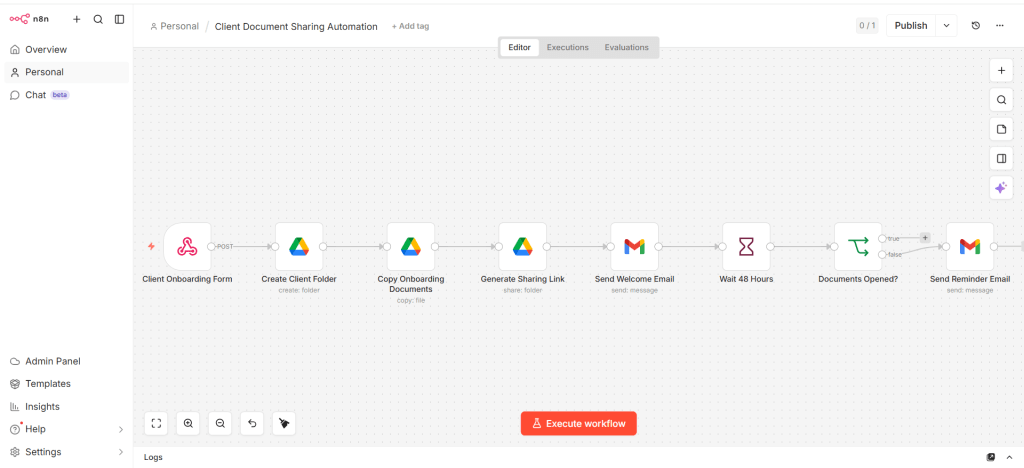Screen dimensions: 1024x468
Task: Add a node with canvas plus button
Action: coord(1001,70)
